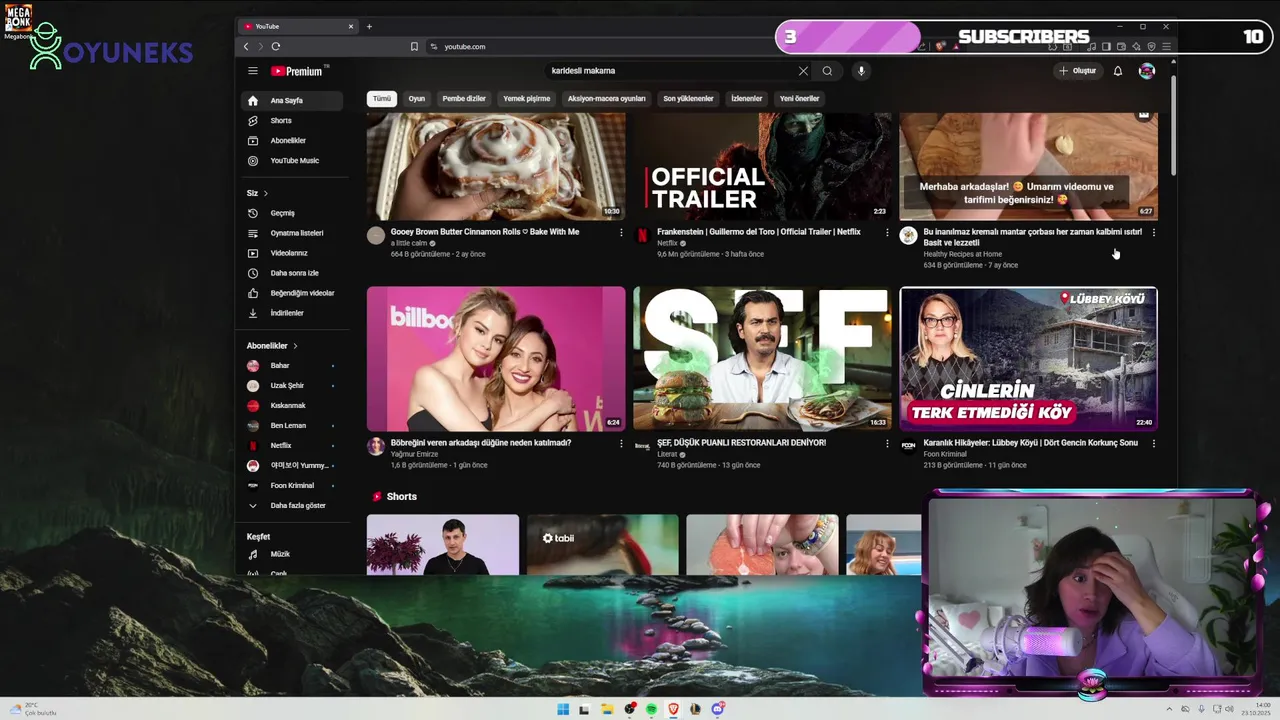Select the Son yüklenenler chip
This screenshot has width=1280, height=720.
(688, 99)
